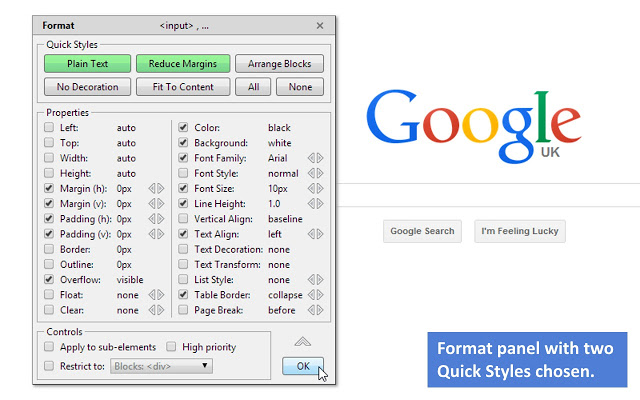Click the <input> element label in title
The height and width of the screenshot is (400, 640).
[x=176, y=26]
